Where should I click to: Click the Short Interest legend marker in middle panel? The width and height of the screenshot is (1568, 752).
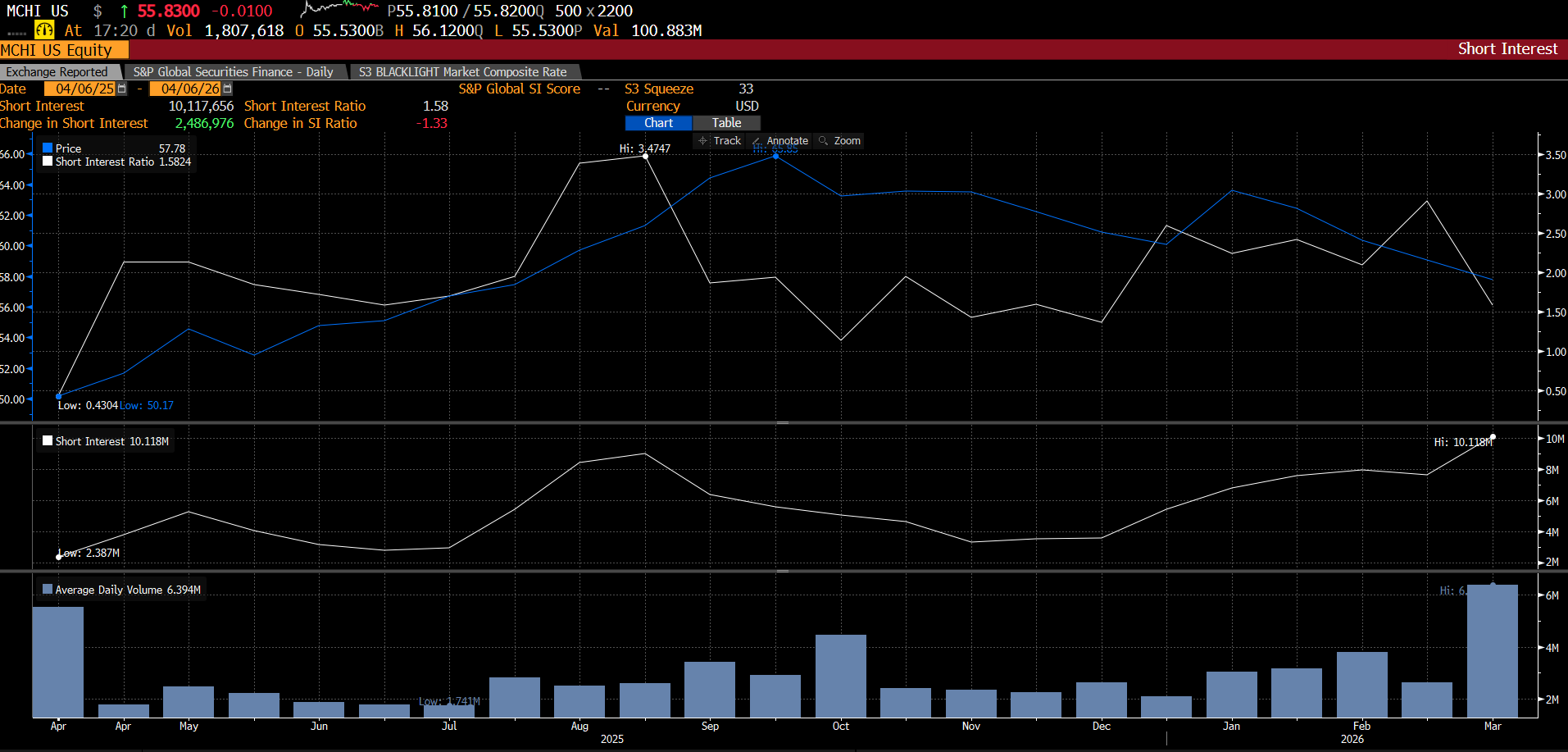(x=48, y=440)
